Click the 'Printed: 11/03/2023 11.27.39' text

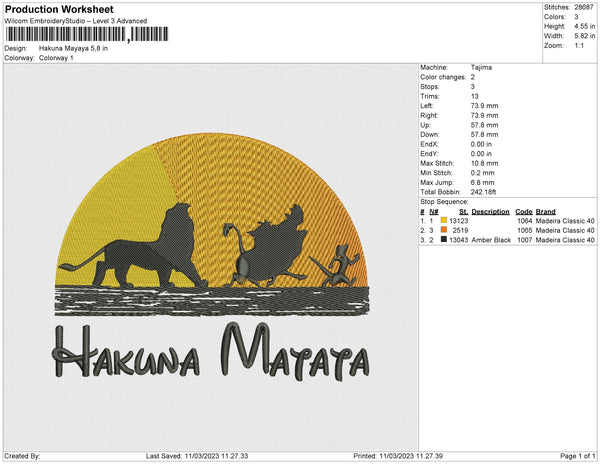398,456
